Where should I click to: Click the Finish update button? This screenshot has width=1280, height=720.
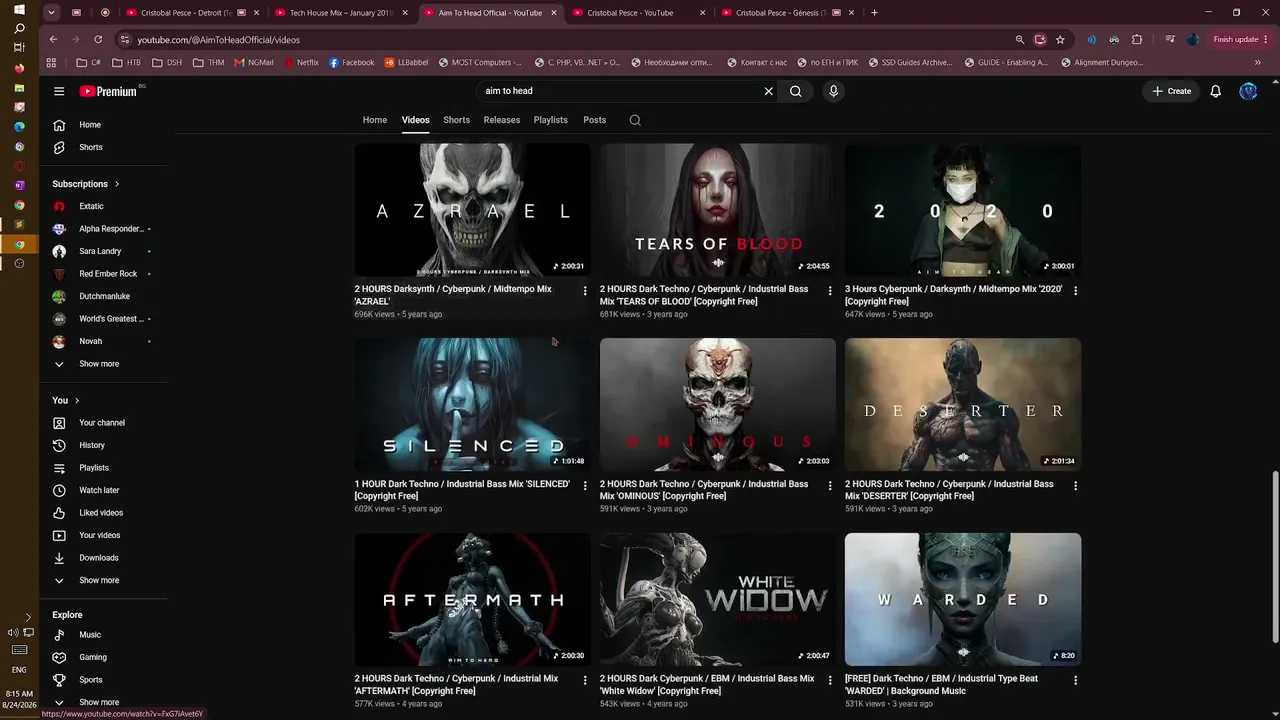(1240, 39)
